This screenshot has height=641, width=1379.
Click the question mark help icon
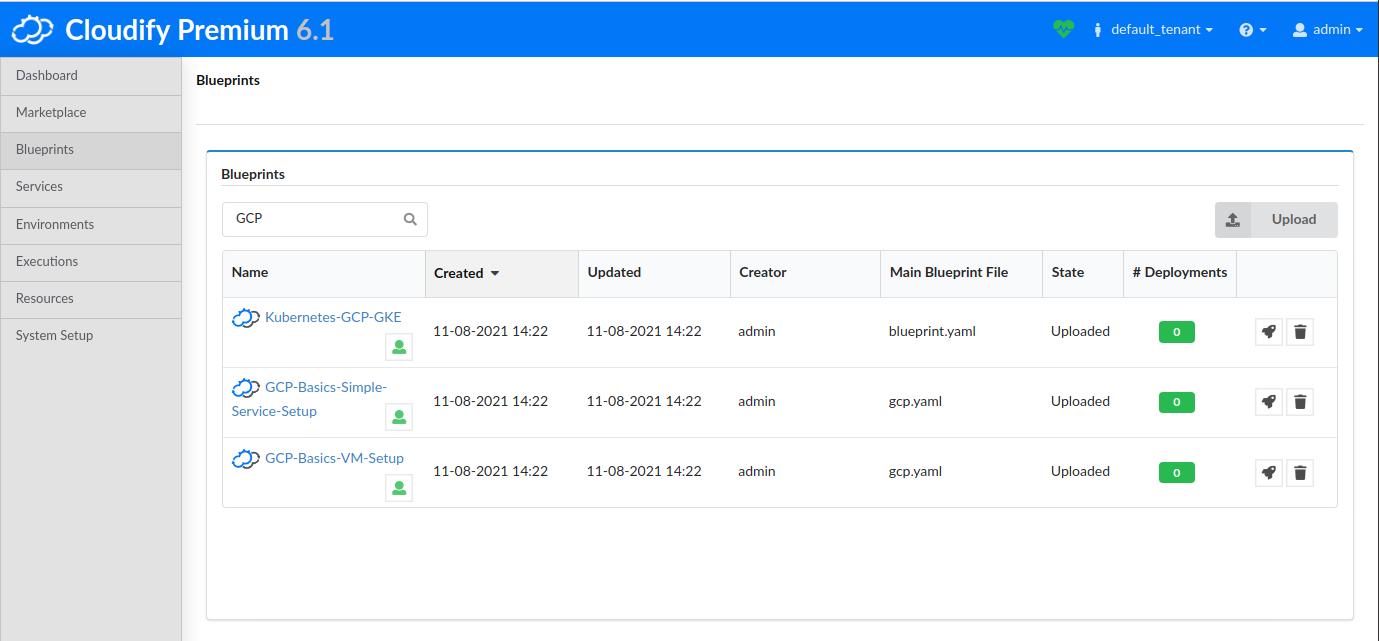pos(1245,30)
